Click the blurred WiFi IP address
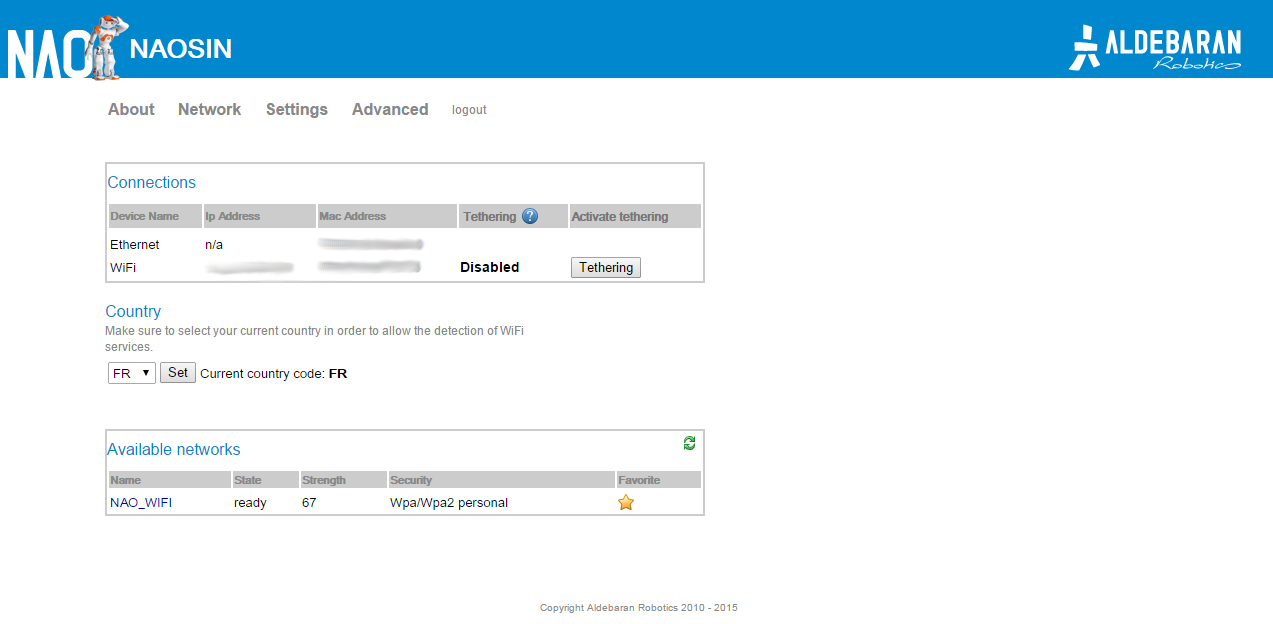Viewport: 1273px width, 624px height. (x=250, y=268)
